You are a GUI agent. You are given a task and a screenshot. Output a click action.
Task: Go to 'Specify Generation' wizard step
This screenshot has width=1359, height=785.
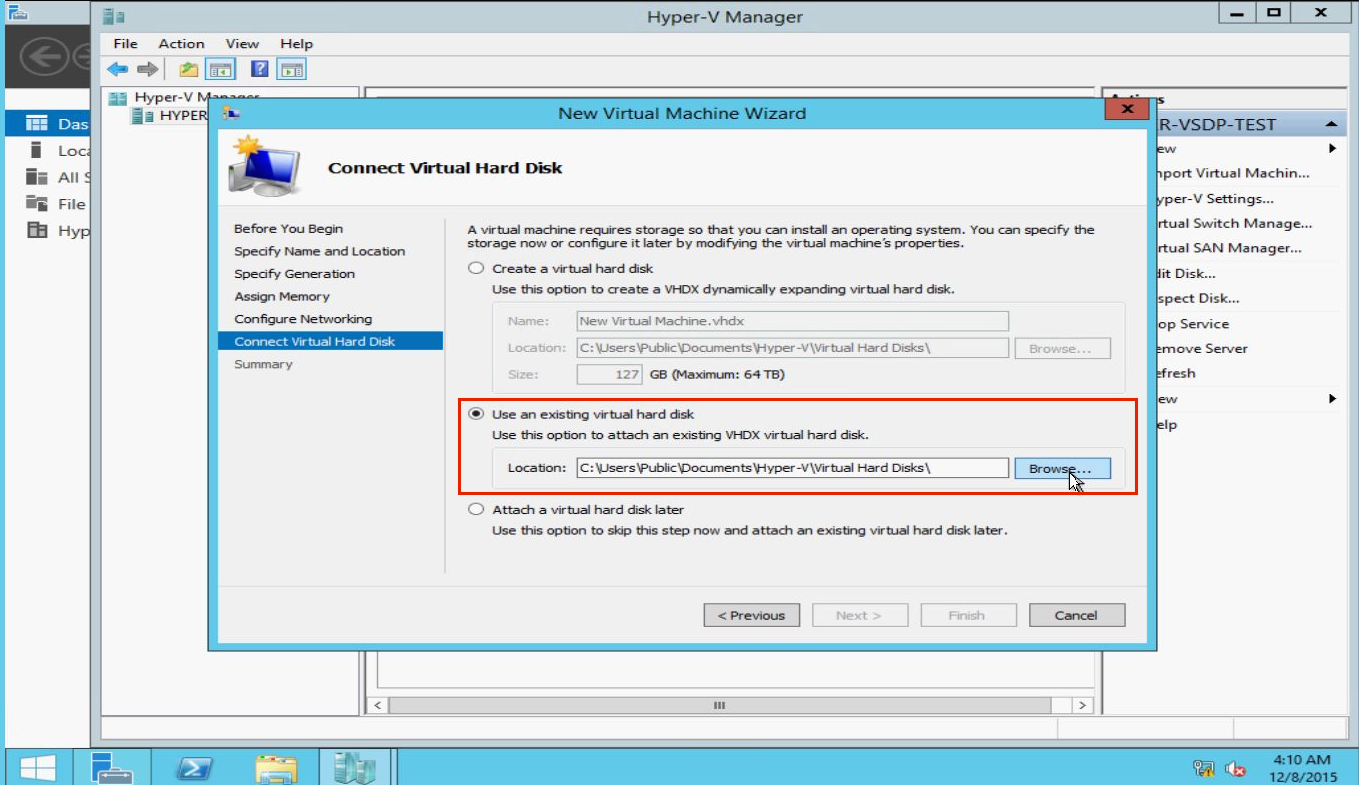point(294,274)
